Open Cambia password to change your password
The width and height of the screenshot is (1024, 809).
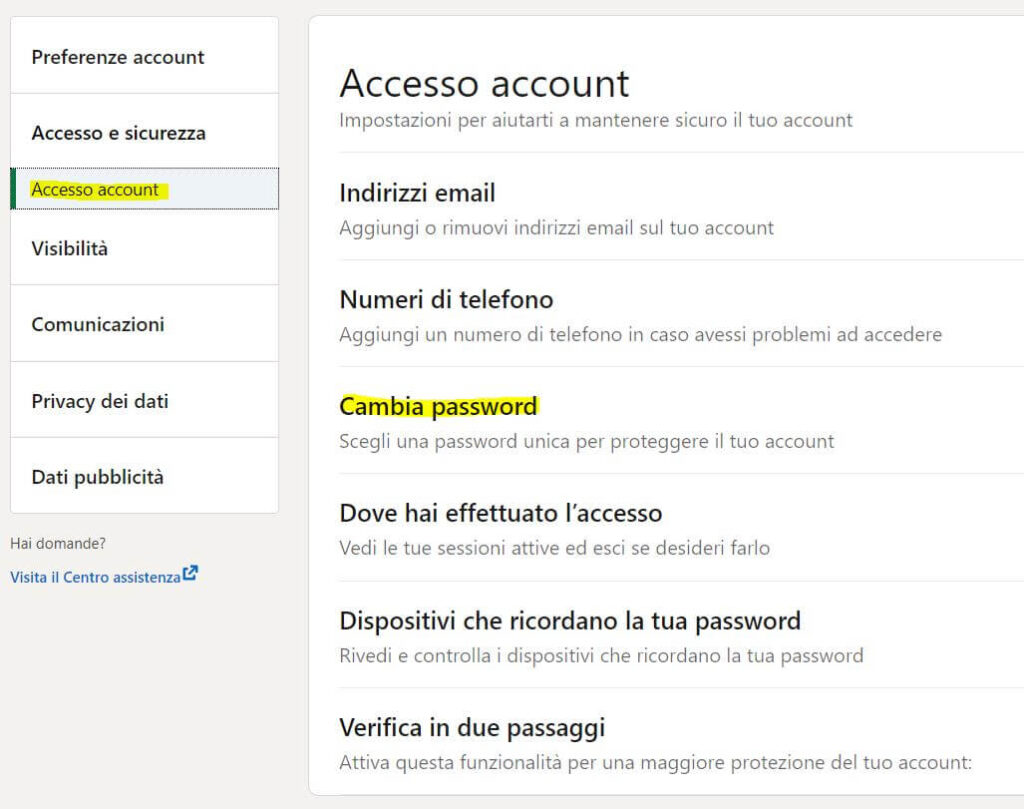tap(440, 407)
